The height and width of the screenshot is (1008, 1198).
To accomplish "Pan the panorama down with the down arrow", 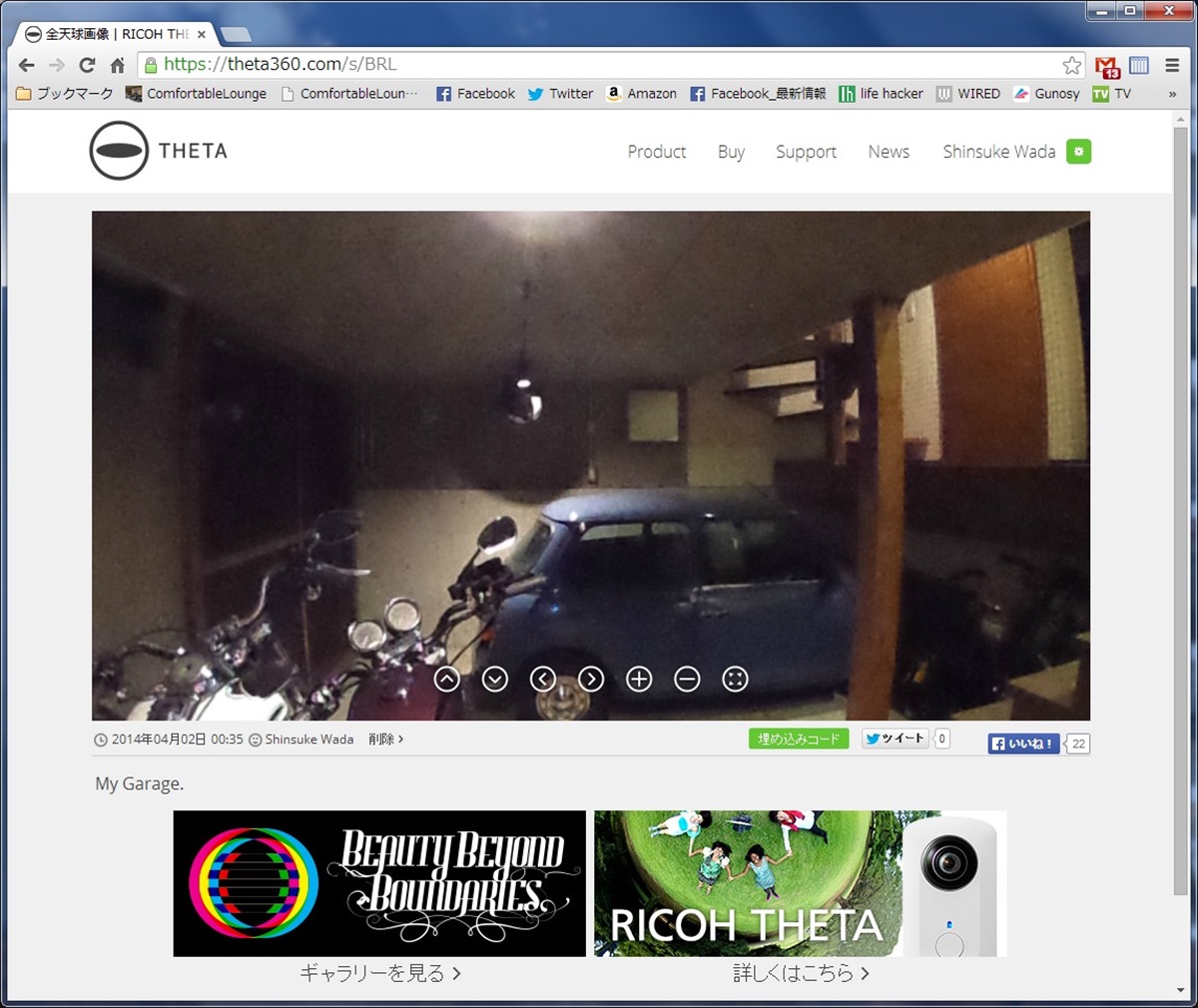I will point(495,679).
